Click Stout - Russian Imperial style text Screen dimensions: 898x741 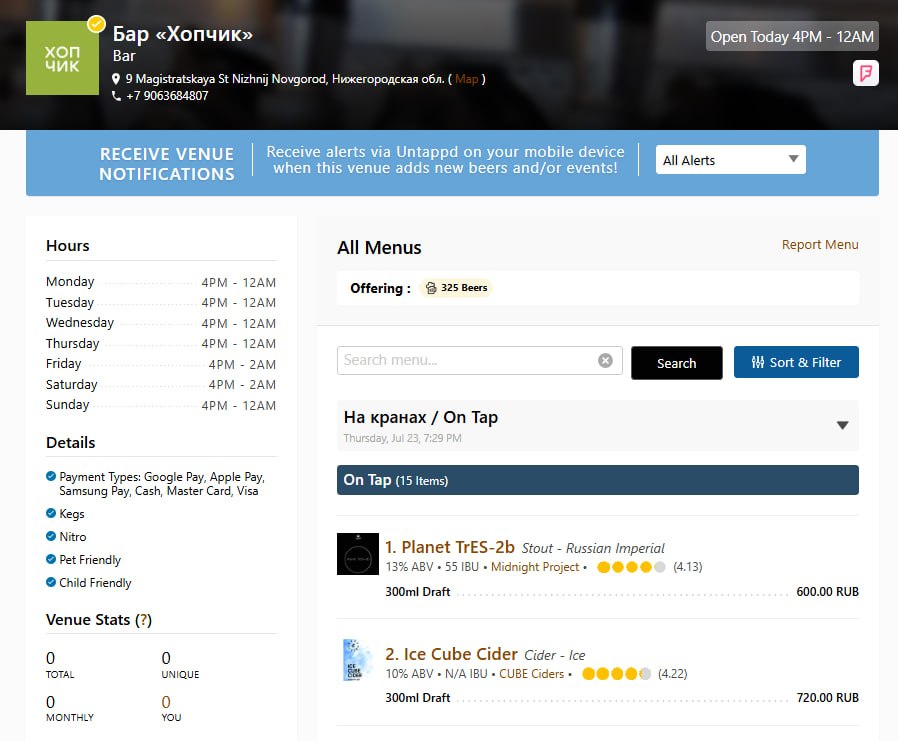point(593,548)
